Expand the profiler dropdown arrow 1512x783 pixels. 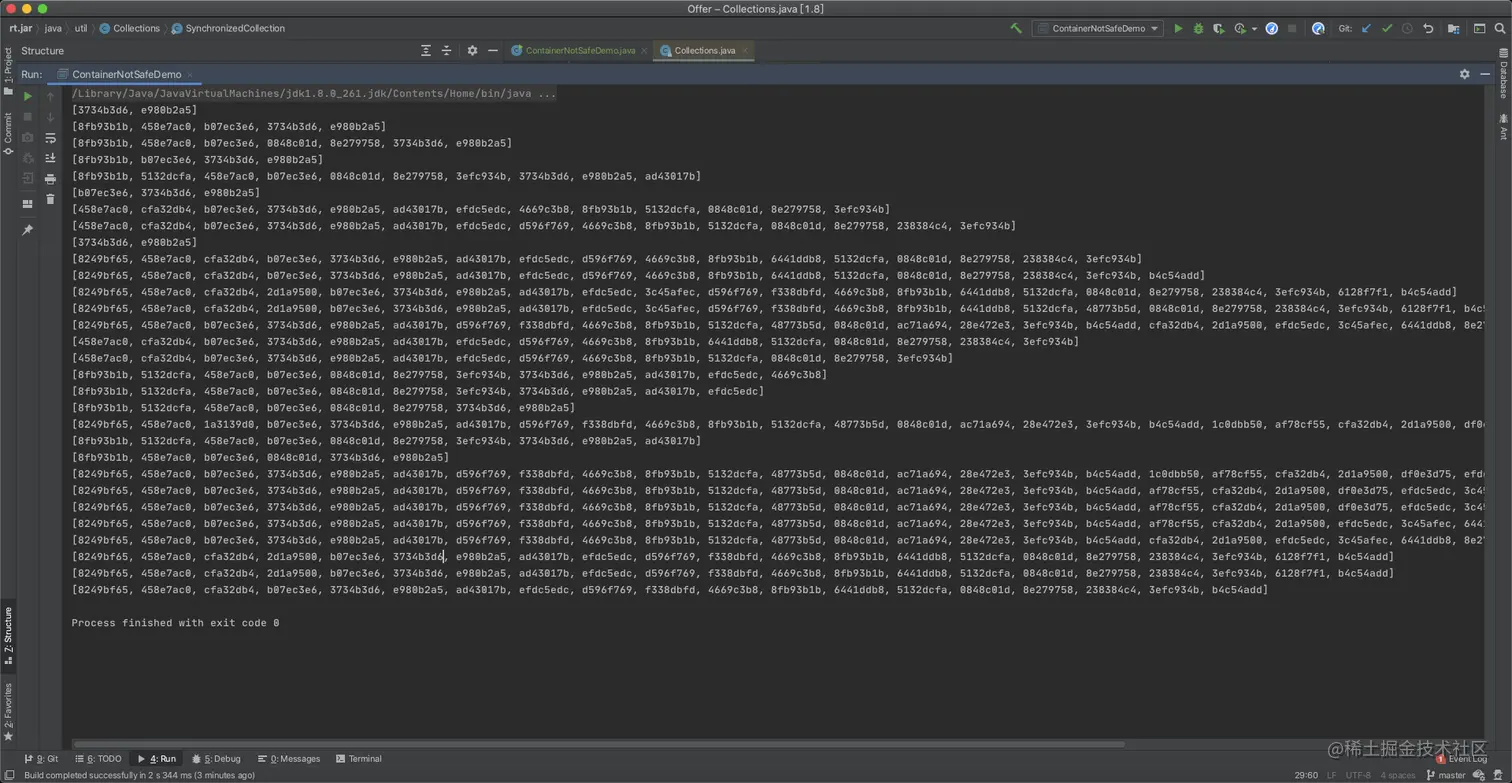[1254, 29]
